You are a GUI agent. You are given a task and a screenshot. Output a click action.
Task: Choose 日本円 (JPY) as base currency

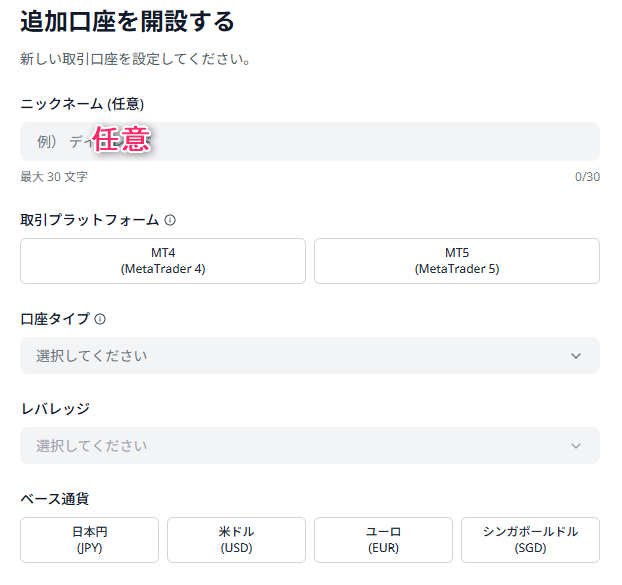90,540
